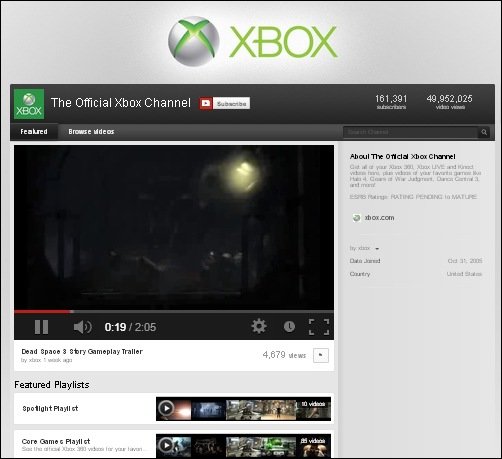The height and width of the screenshot is (459, 502).
Task: Click the red YouTube icon beside Subscribe
Action: coord(206,103)
